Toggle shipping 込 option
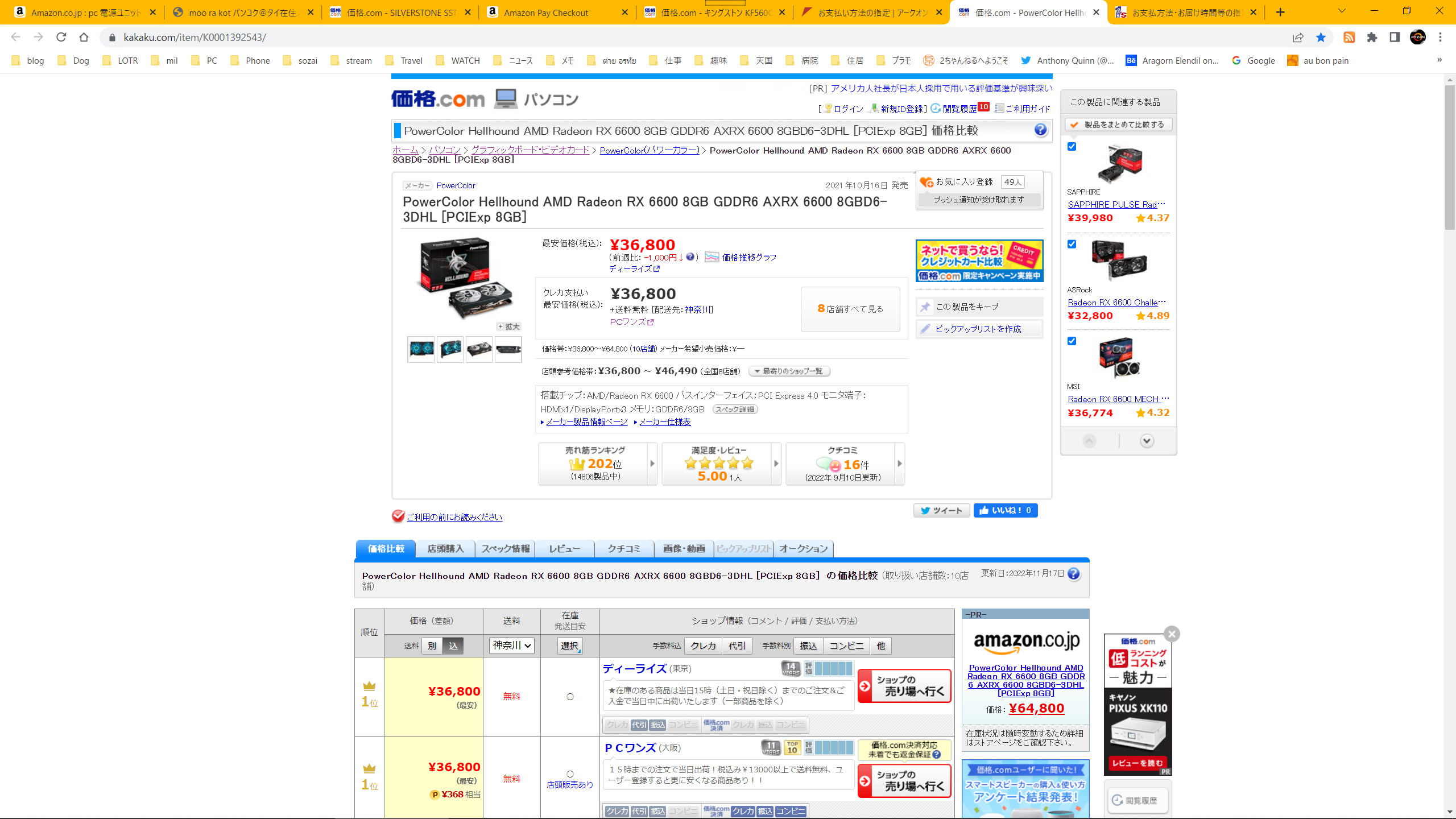Viewport: 1456px width, 819px height. pos(453,646)
